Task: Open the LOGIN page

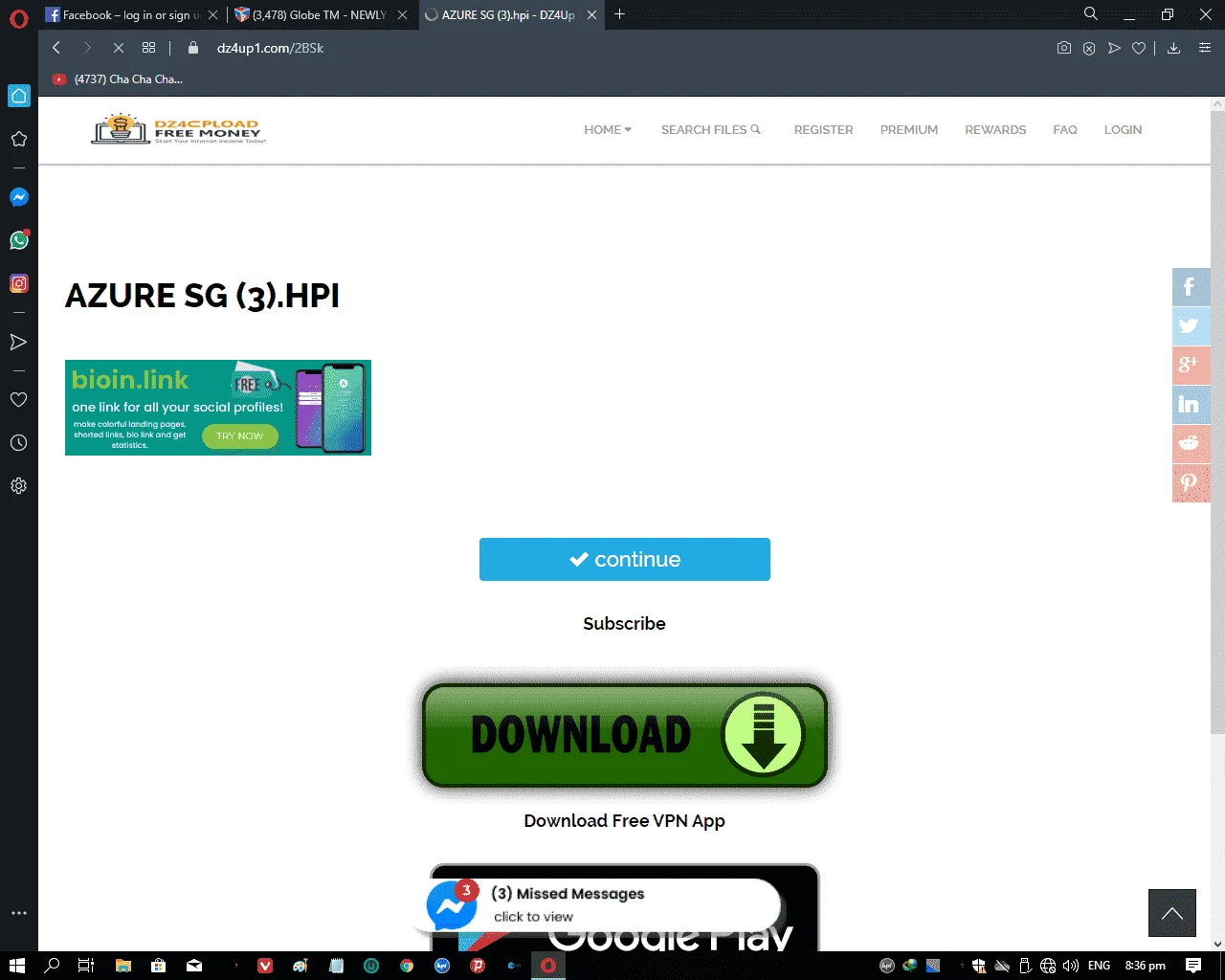Action: tap(1123, 130)
